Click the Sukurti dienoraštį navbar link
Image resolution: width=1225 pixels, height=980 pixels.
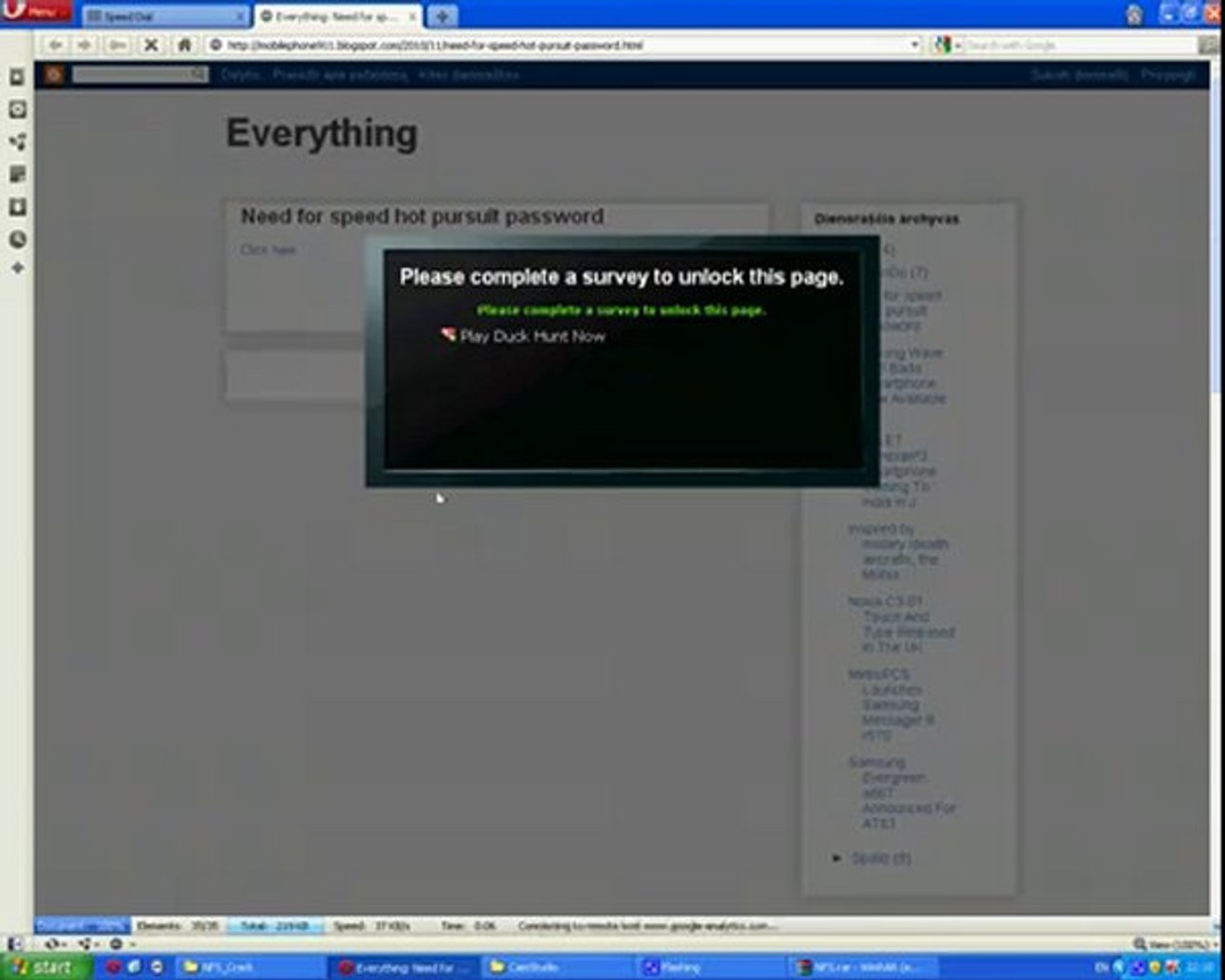tap(1080, 75)
